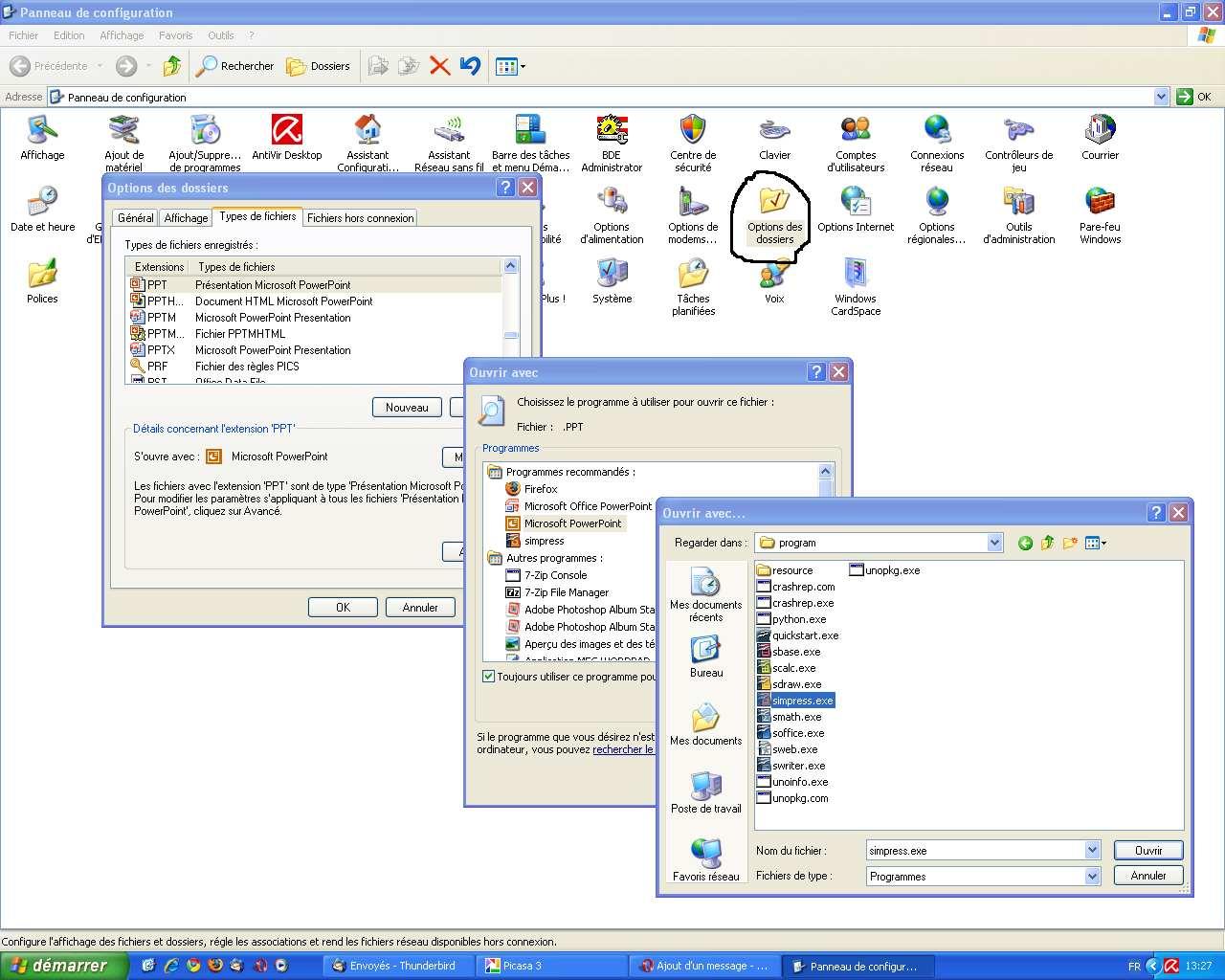Click the undo toolbar icon
1225x980 pixels.
470,66
